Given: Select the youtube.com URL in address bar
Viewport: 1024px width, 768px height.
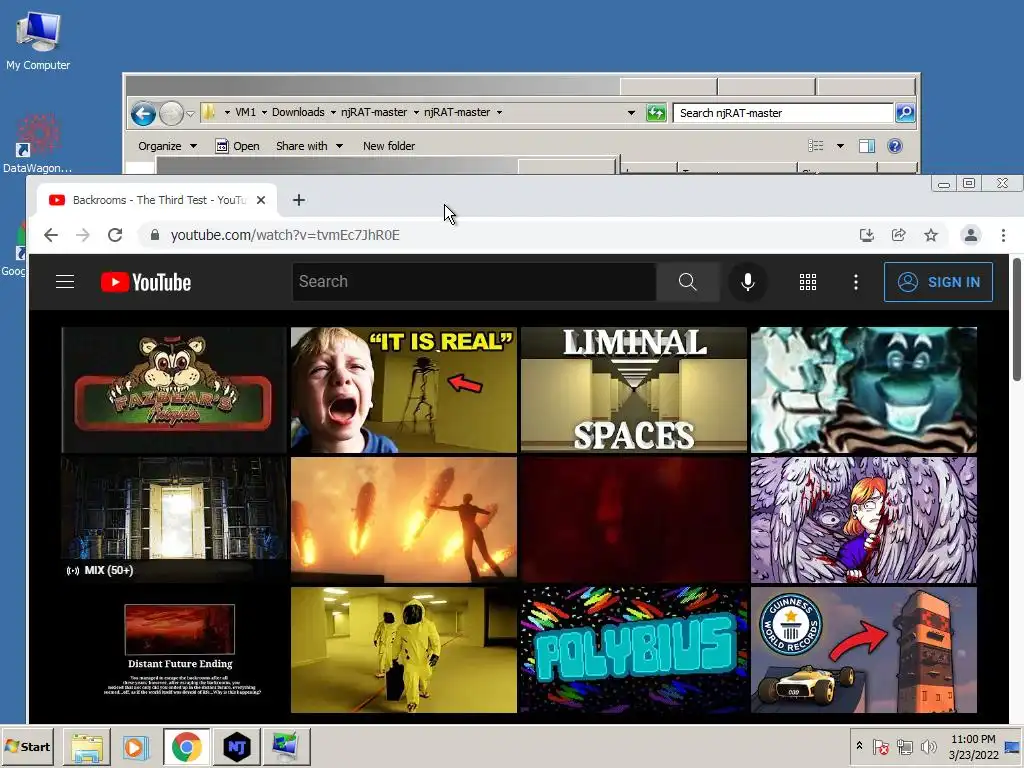Looking at the screenshot, I should click(x=285, y=235).
